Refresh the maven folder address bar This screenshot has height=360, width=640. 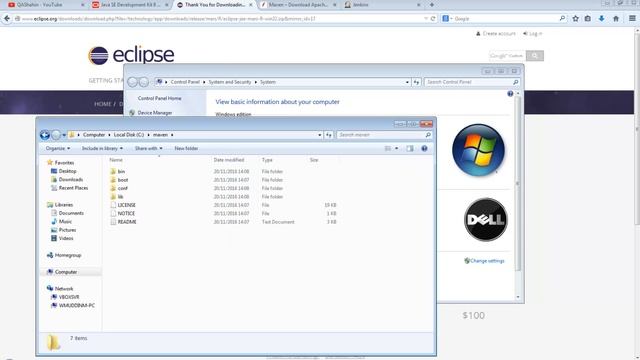[x=329, y=135]
